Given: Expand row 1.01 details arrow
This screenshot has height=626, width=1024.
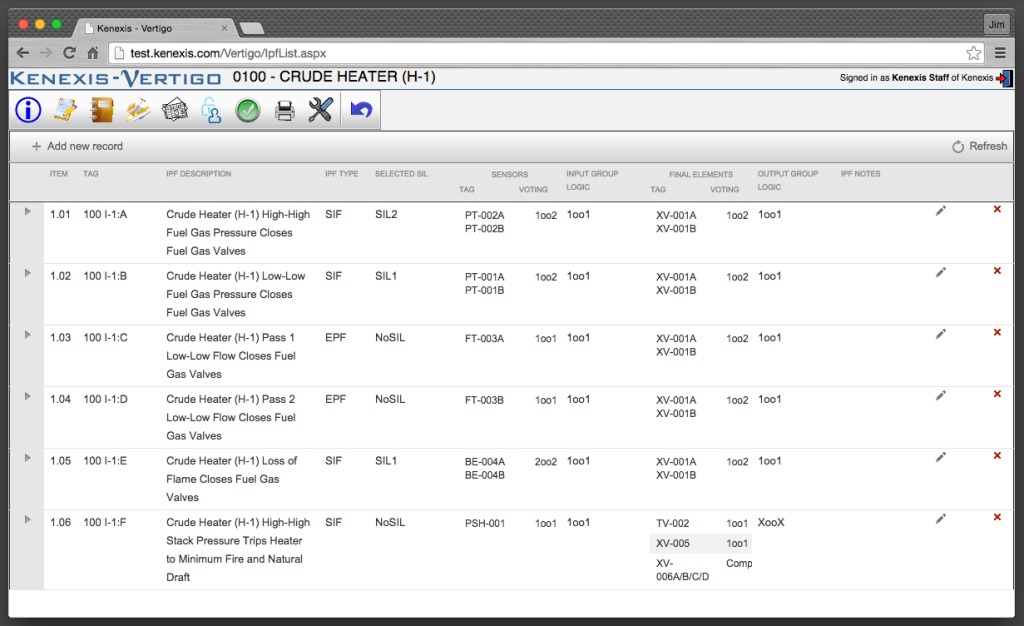Looking at the screenshot, I should tap(27, 211).
